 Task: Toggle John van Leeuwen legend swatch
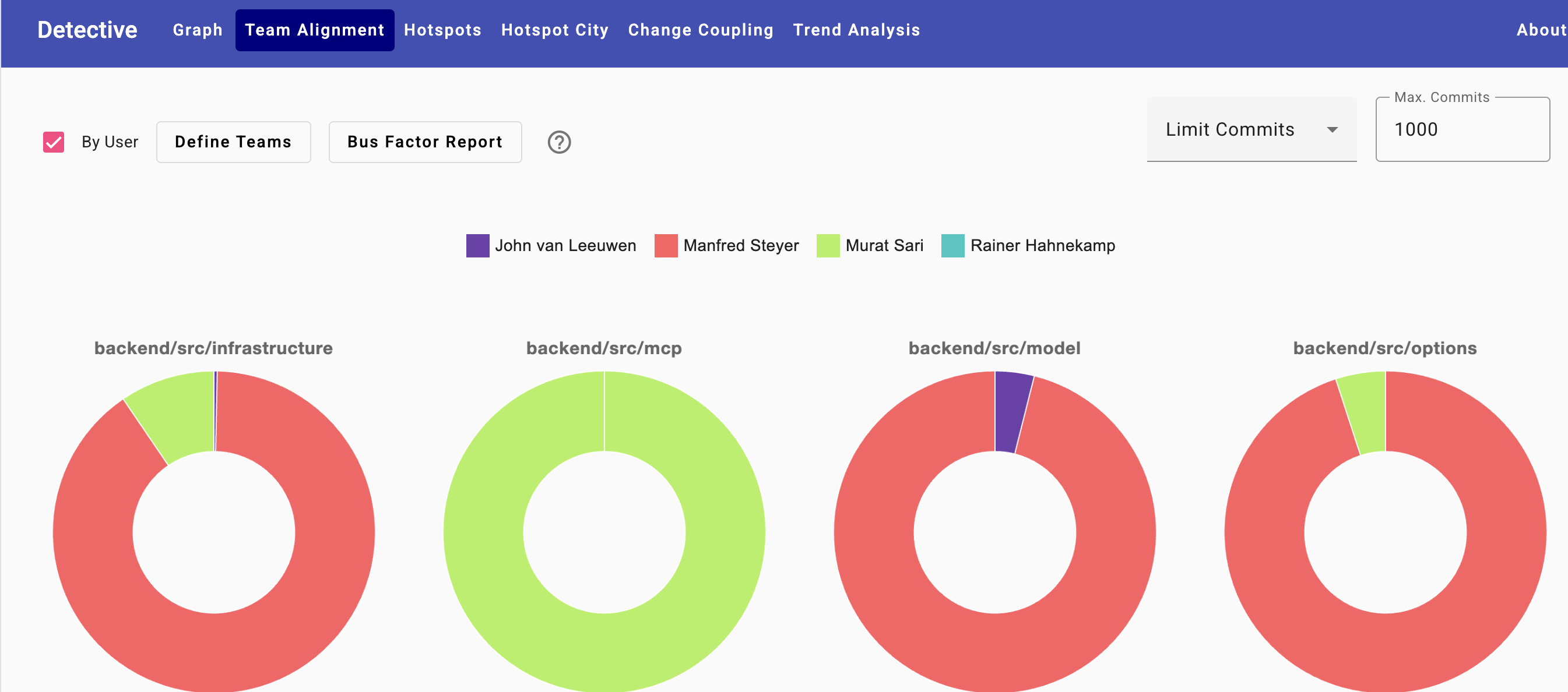[477, 246]
